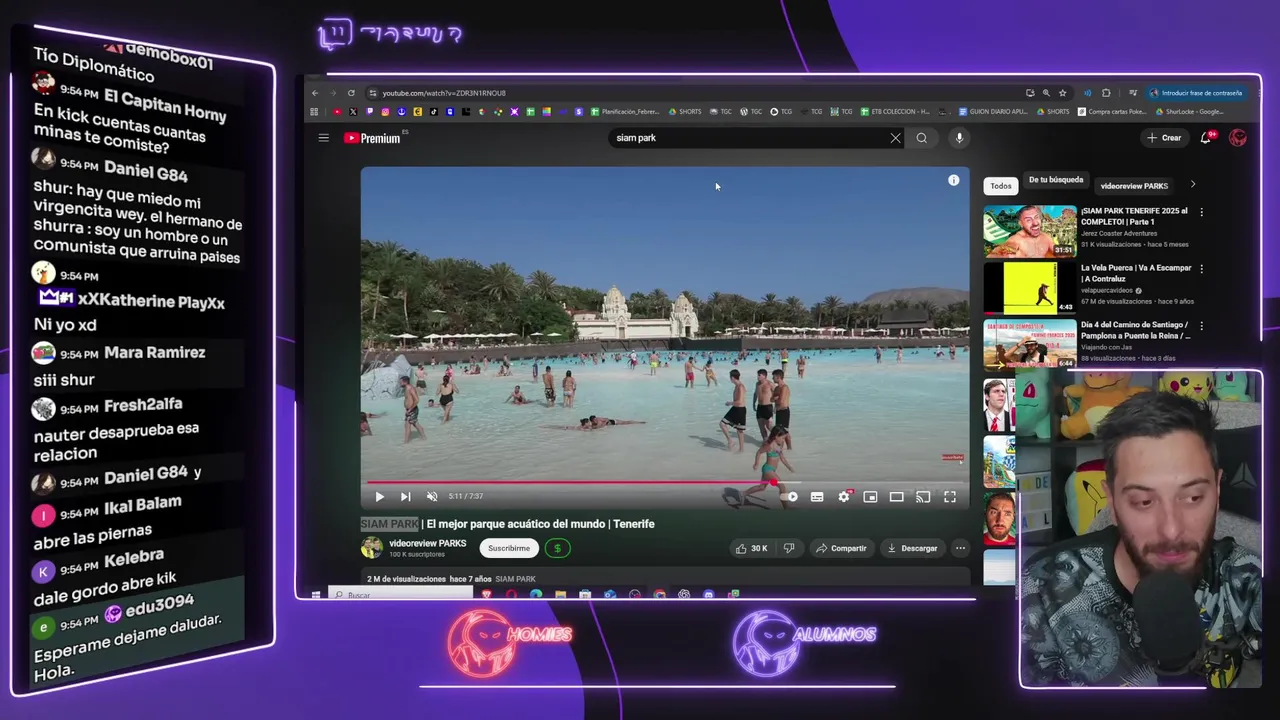This screenshot has width=1280, height=720.
Task: Open videoreview PARKS channel avatar
Action: click(x=371, y=548)
